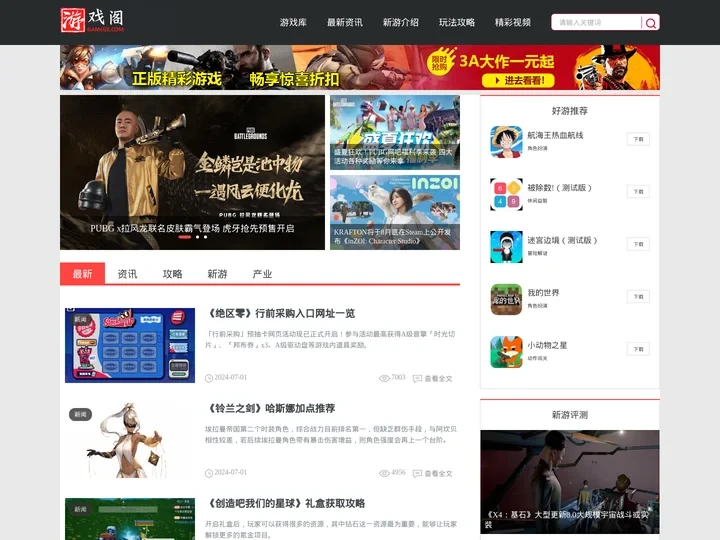Open 最新资讯 in the top navigation
Screen dimensions: 720x540
[x=344, y=22]
